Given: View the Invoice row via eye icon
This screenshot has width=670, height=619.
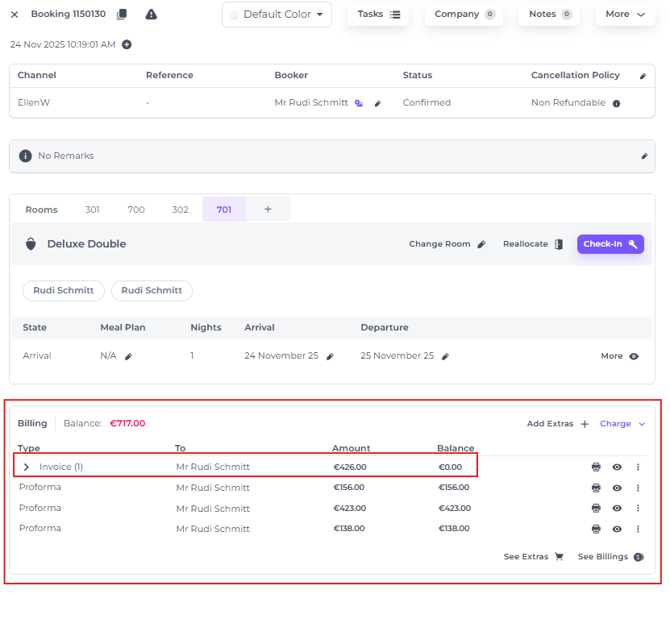Looking at the screenshot, I should pos(617,467).
